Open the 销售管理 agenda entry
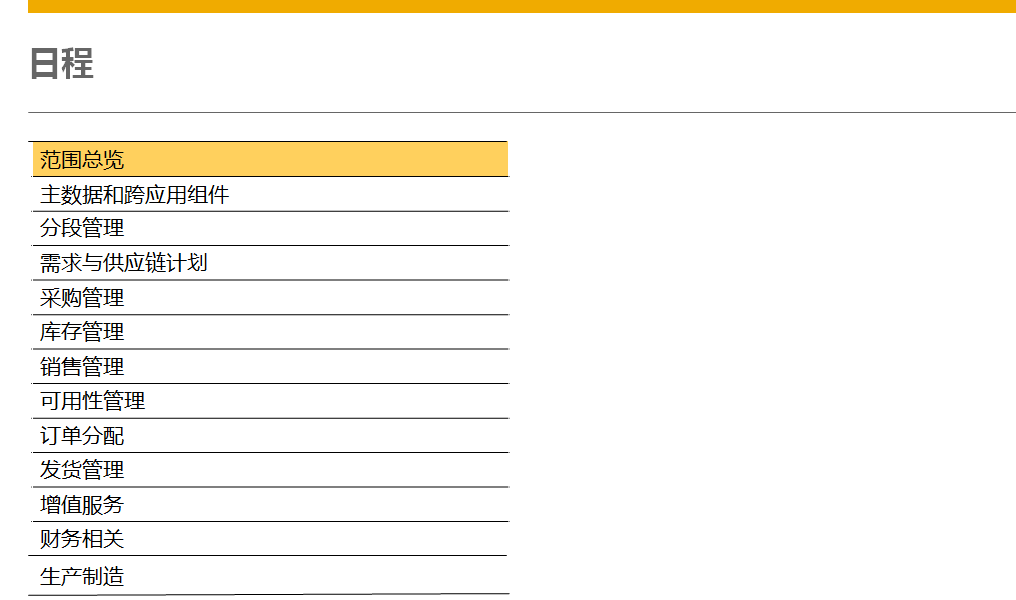The image size is (1016, 600). 270,367
